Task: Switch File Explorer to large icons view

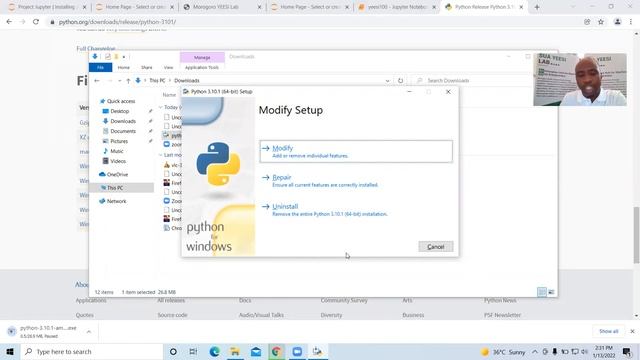Action: pyautogui.click(x=551, y=292)
